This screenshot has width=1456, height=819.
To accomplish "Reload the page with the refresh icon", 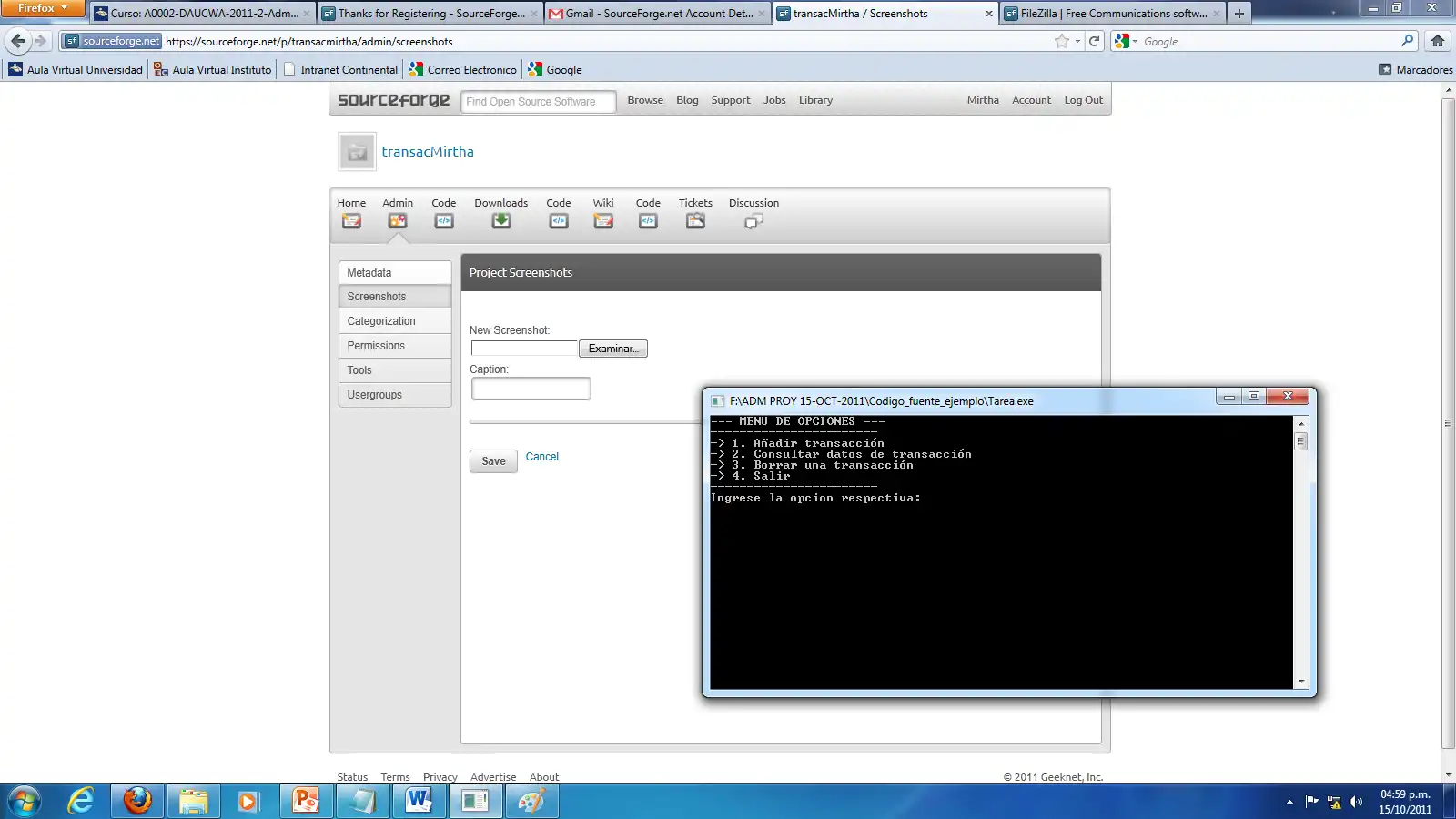I will pos(1095,41).
